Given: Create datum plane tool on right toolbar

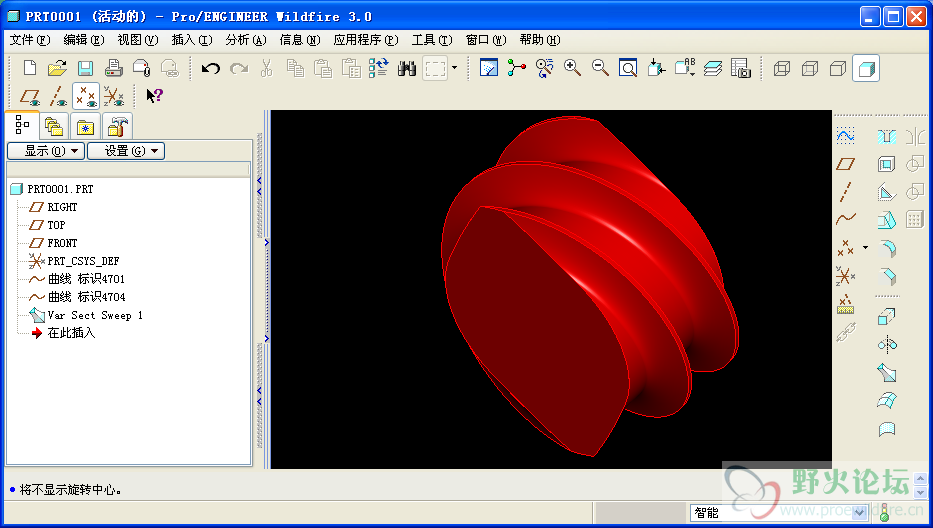Looking at the screenshot, I should pos(845,164).
